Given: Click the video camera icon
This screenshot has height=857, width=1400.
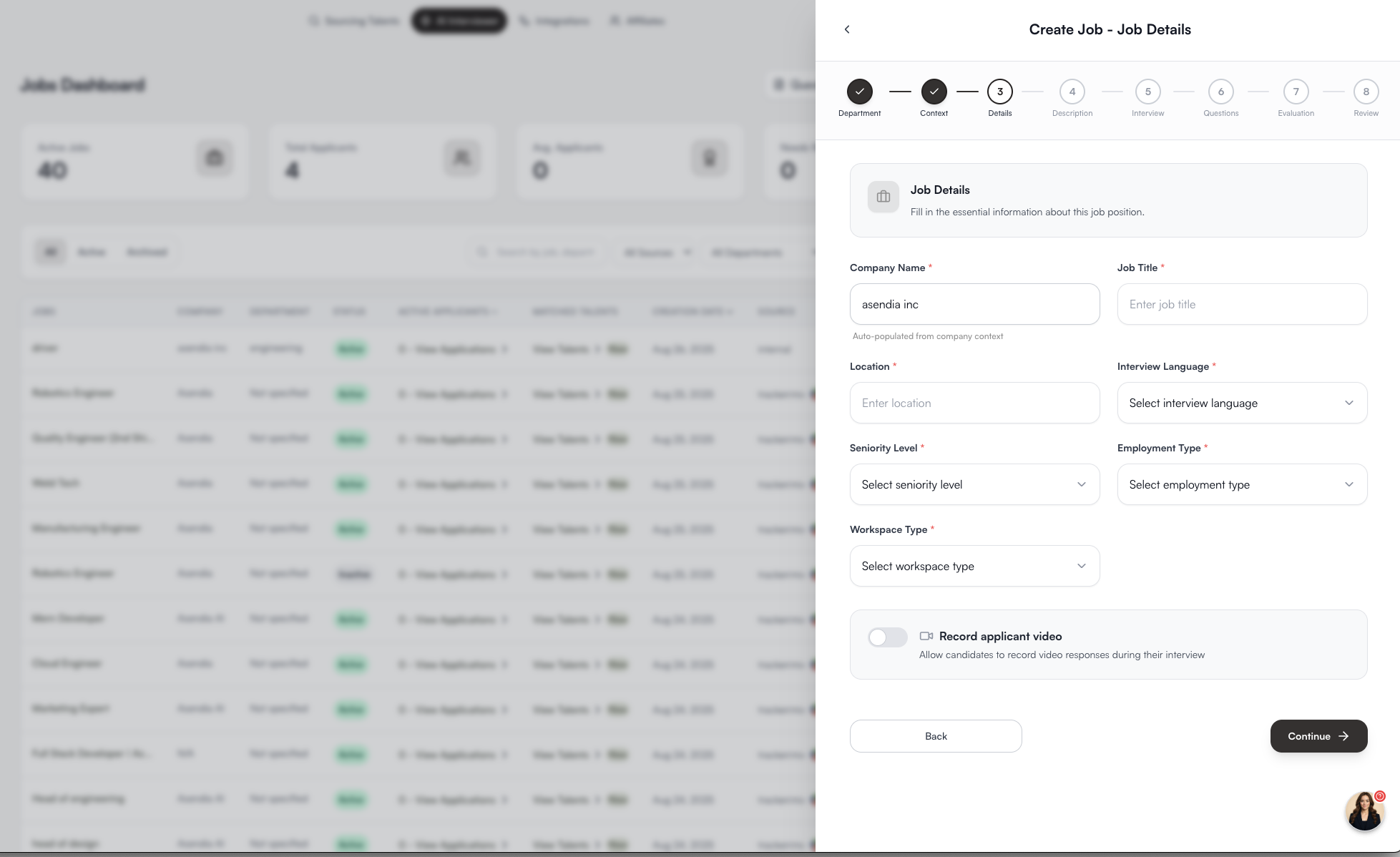Looking at the screenshot, I should [x=926, y=636].
